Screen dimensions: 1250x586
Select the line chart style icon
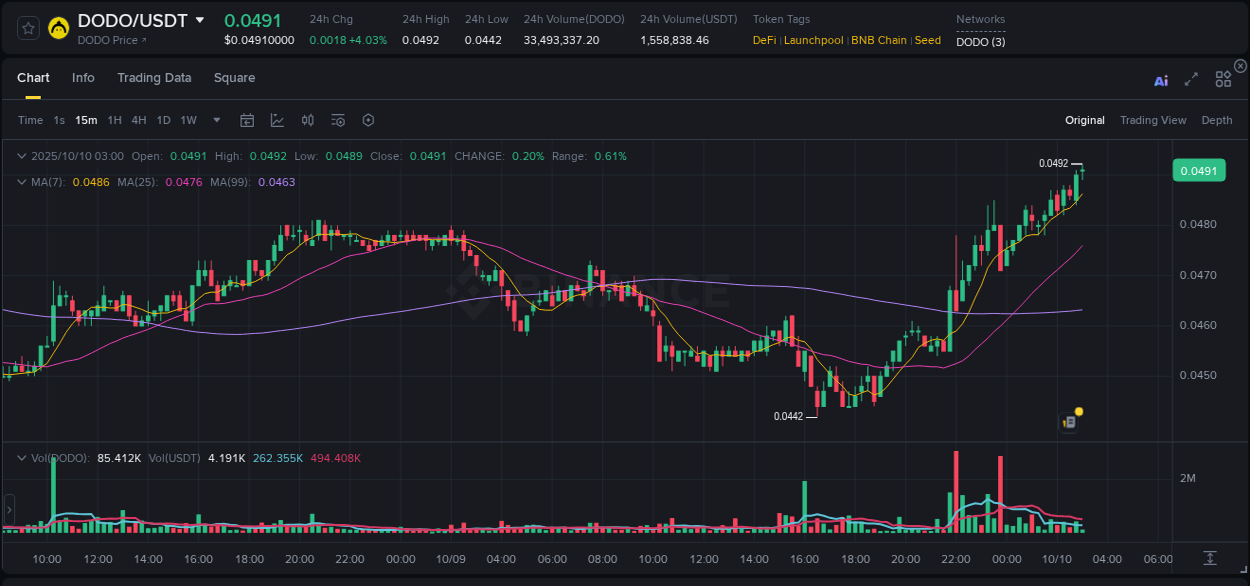click(277, 120)
